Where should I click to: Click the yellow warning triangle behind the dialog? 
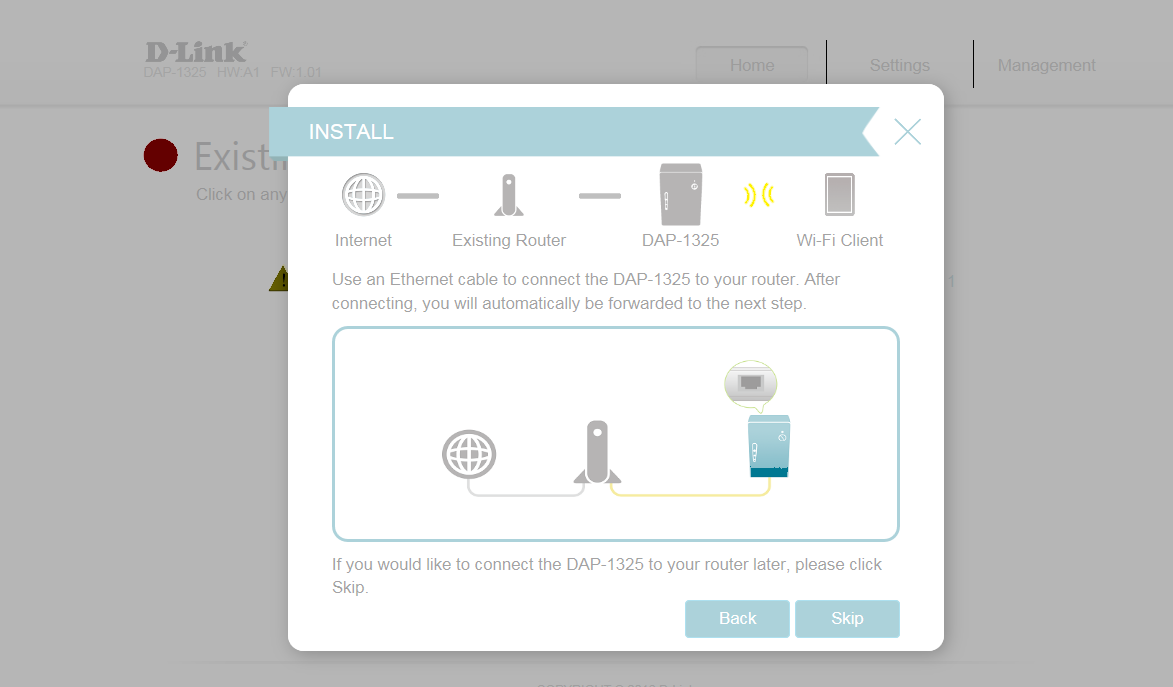pos(279,278)
